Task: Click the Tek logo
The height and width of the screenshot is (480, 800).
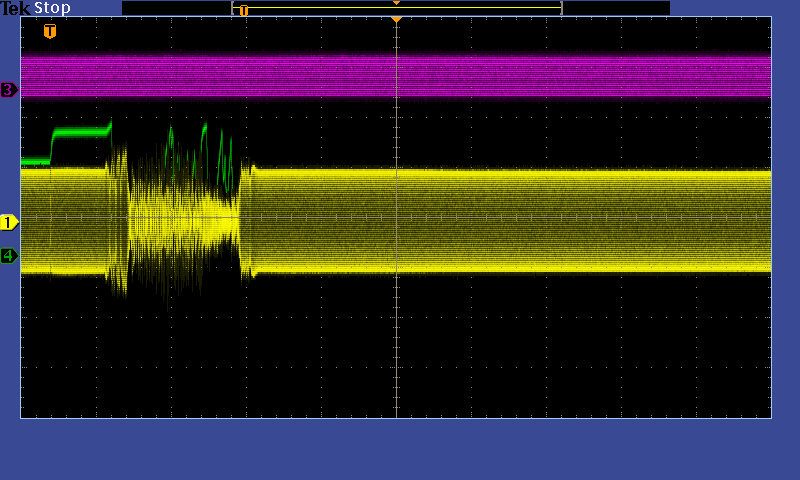Action: pos(15,8)
